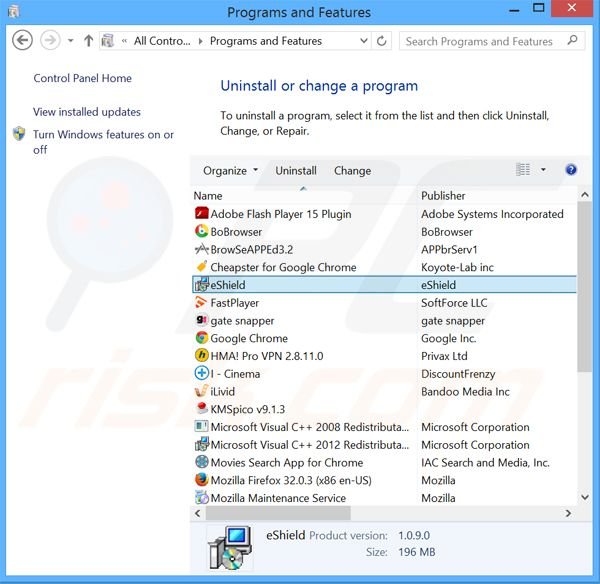Screen dimensions: 600x584
Task: Focus the Search Programs and Features box
Action: click(492, 41)
